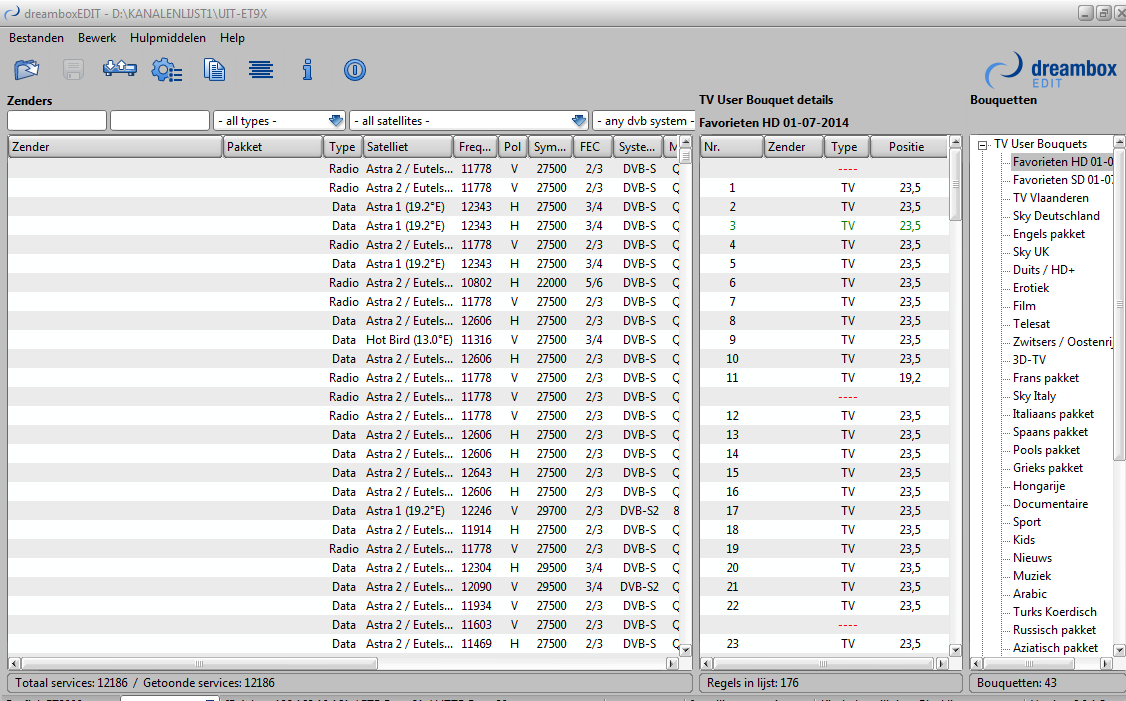The width and height of the screenshot is (1126, 701).
Task: Select Turks Koerdisch bouquet
Action: [x=1054, y=612]
